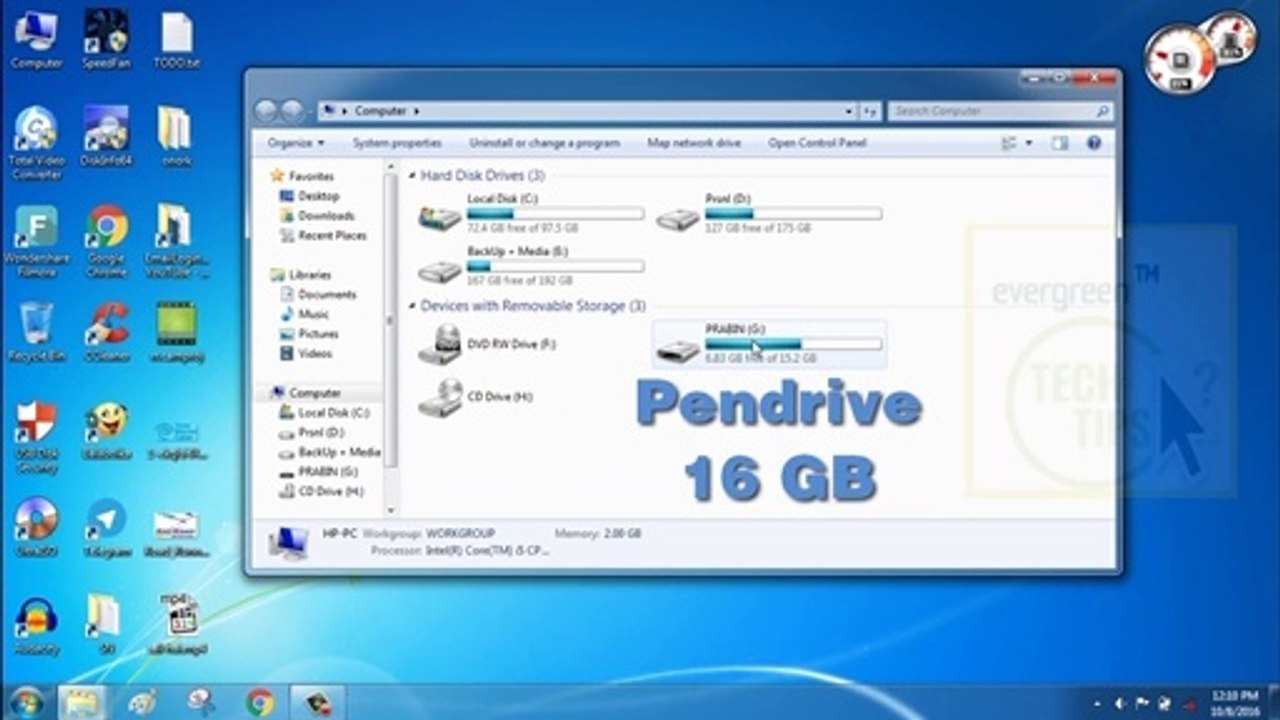This screenshot has height=720, width=1280.
Task: Click the Local Disk (C:) capacity bar
Action: [555, 214]
